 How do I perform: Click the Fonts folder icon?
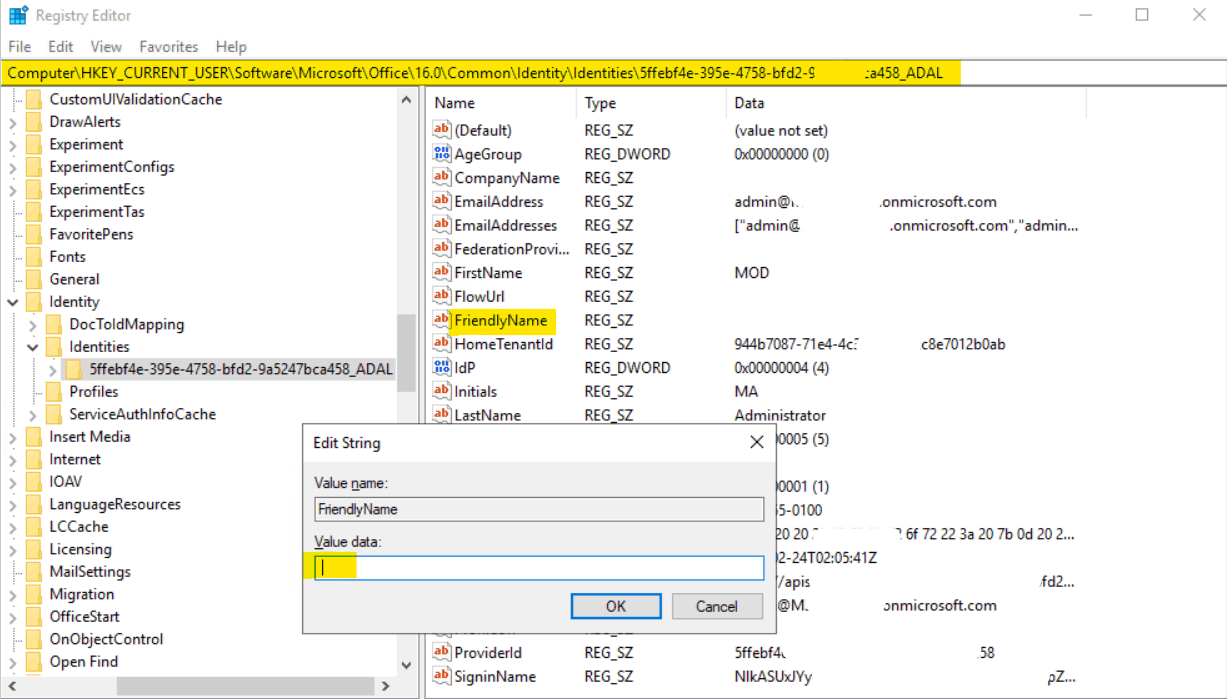(x=35, y=257)
